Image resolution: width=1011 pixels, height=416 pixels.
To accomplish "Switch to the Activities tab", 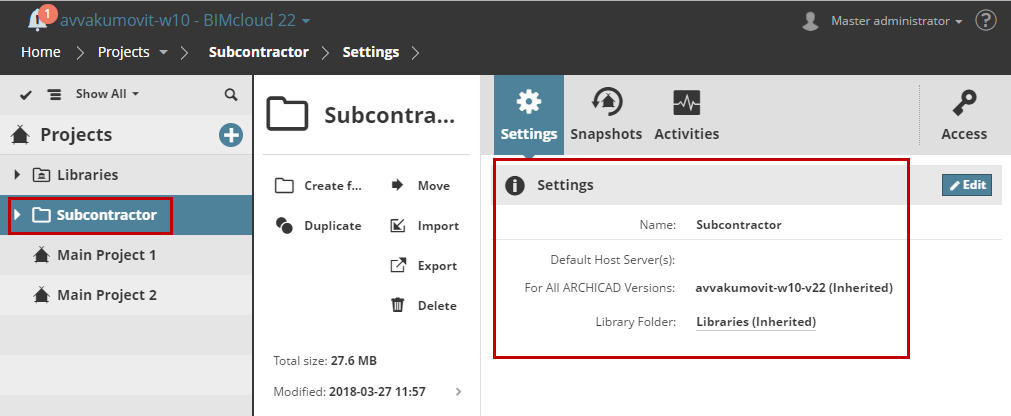I will [x=686, y=115].
